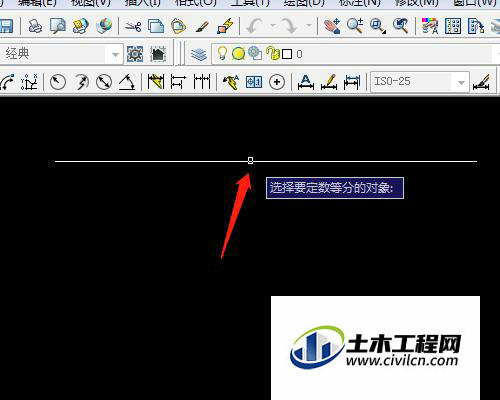500x400 pixels.
Task: Toggle layer 0 viewport freeze icon
Action: [255, 53]
